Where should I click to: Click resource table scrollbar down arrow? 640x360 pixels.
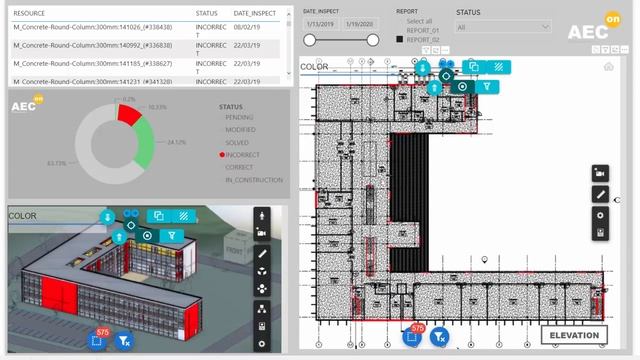pos(289,74)
